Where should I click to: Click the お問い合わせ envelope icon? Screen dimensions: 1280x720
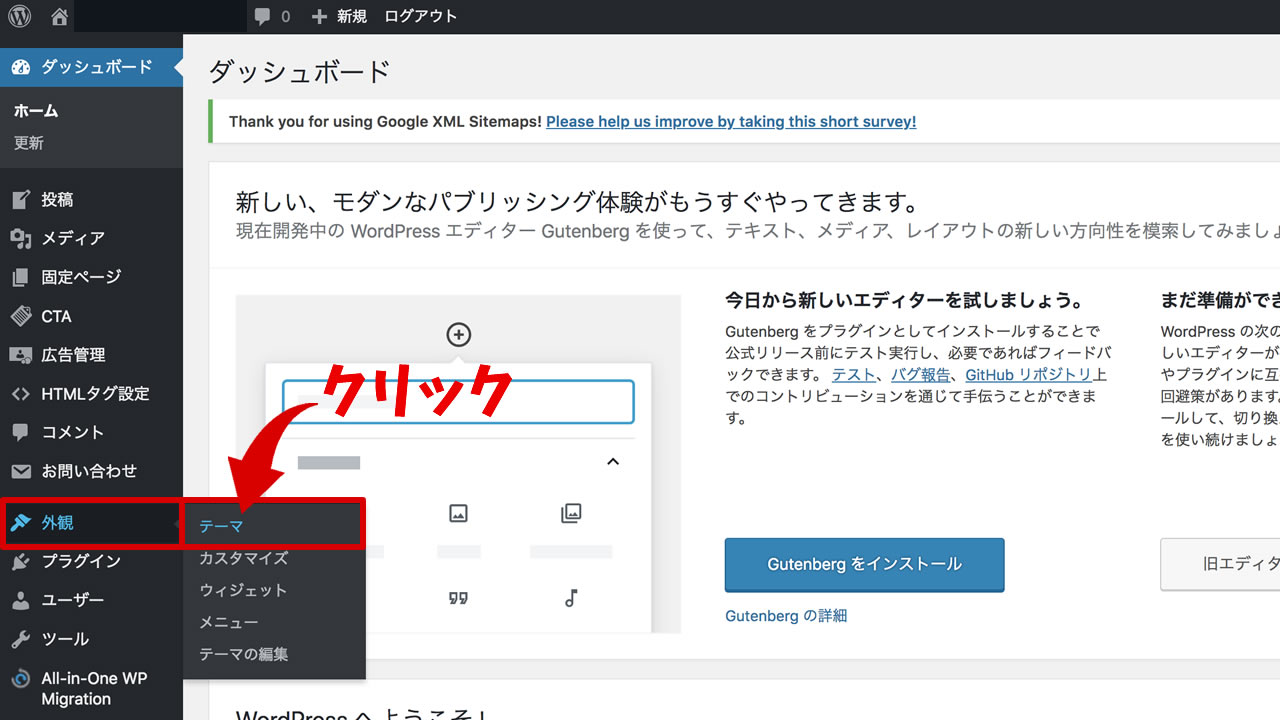tap(21, 471)
